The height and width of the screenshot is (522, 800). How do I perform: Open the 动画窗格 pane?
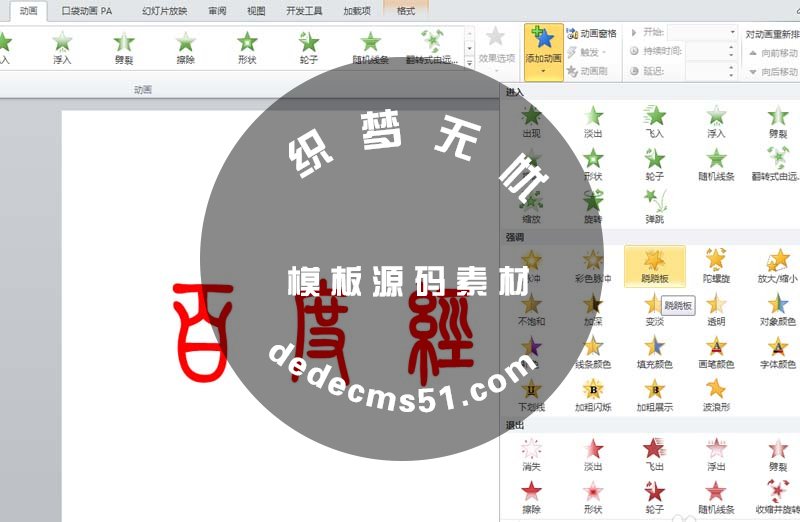[x=592, y=34]
